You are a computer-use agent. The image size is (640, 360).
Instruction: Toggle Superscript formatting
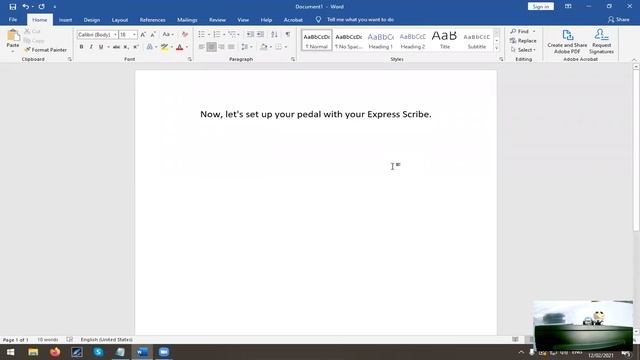click(136, 47)
